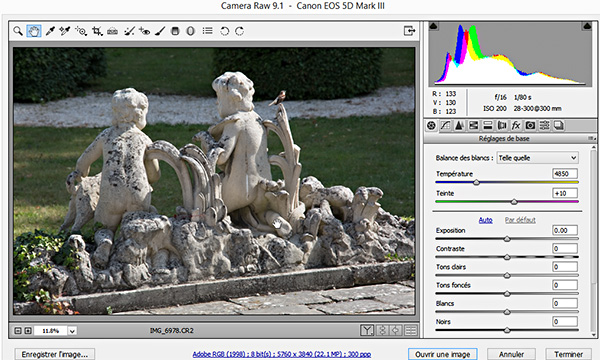Viewport: 600px width, 360px height.
Task: Click the Noirs value field
Action: click(565, 322)
